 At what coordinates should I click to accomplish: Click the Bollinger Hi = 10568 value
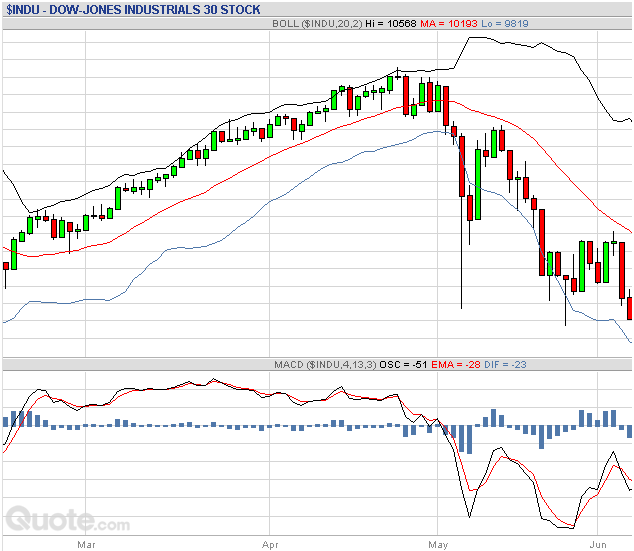[391, 23]
